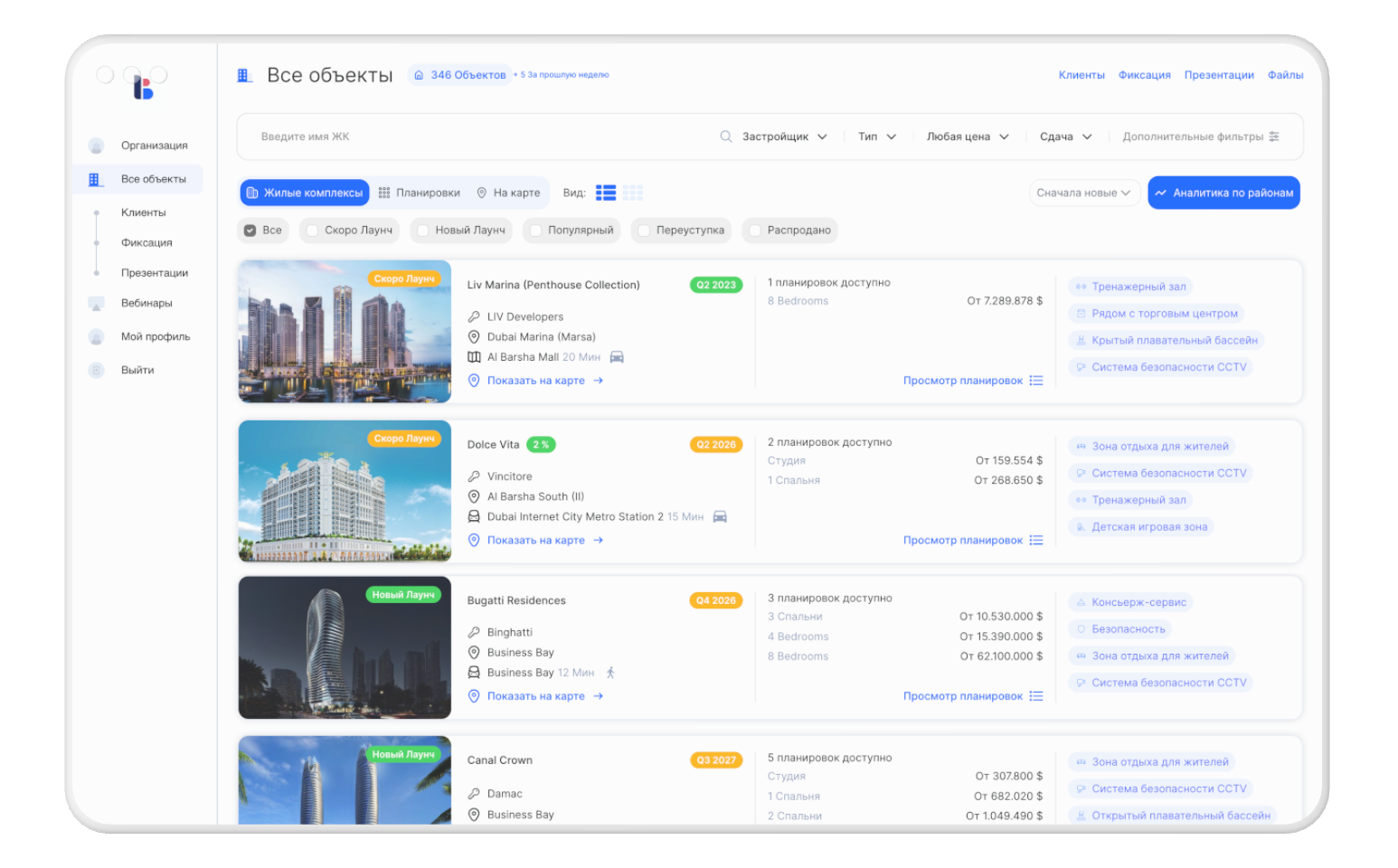Open additional filters via sliders icon
Screen dimensions: 1398x868
coord(1275,136)
